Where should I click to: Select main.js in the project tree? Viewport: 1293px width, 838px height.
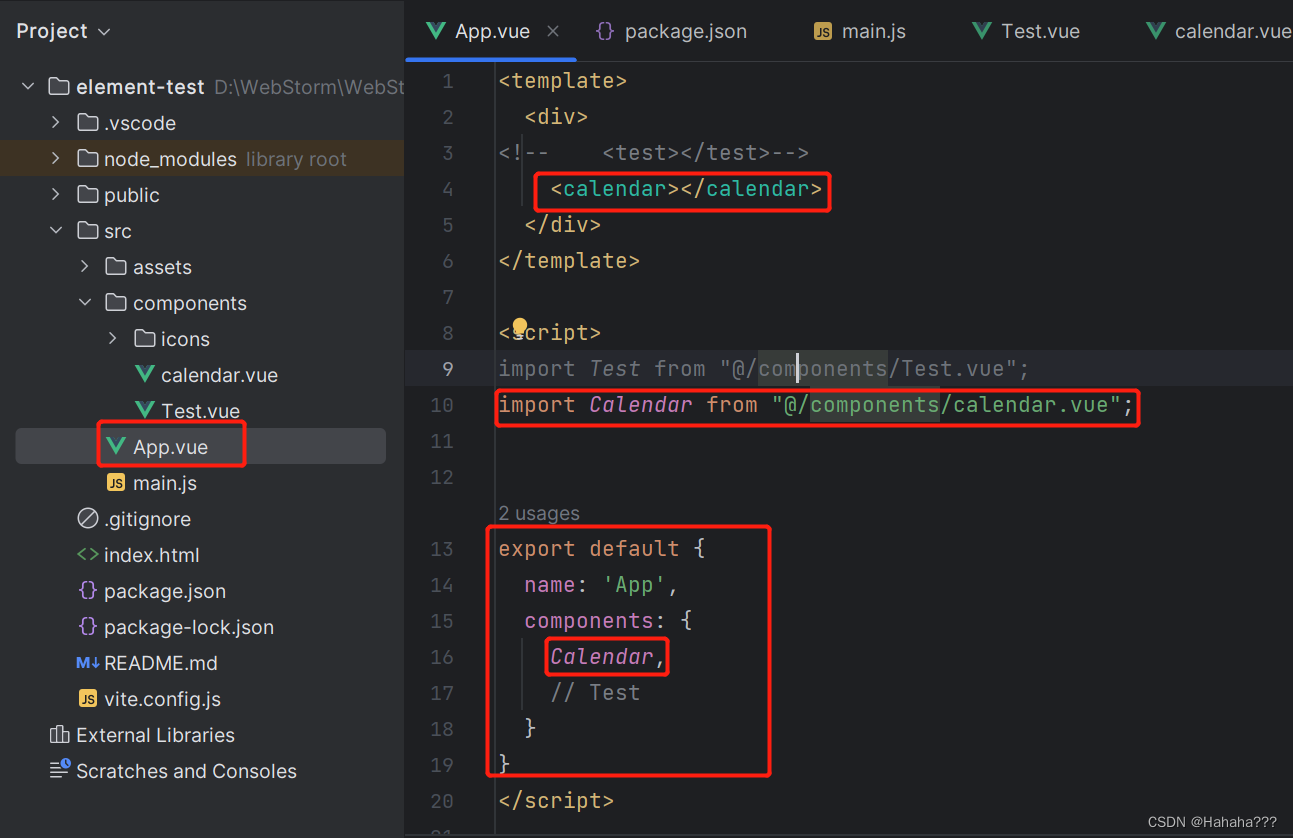tap(164, 483)
